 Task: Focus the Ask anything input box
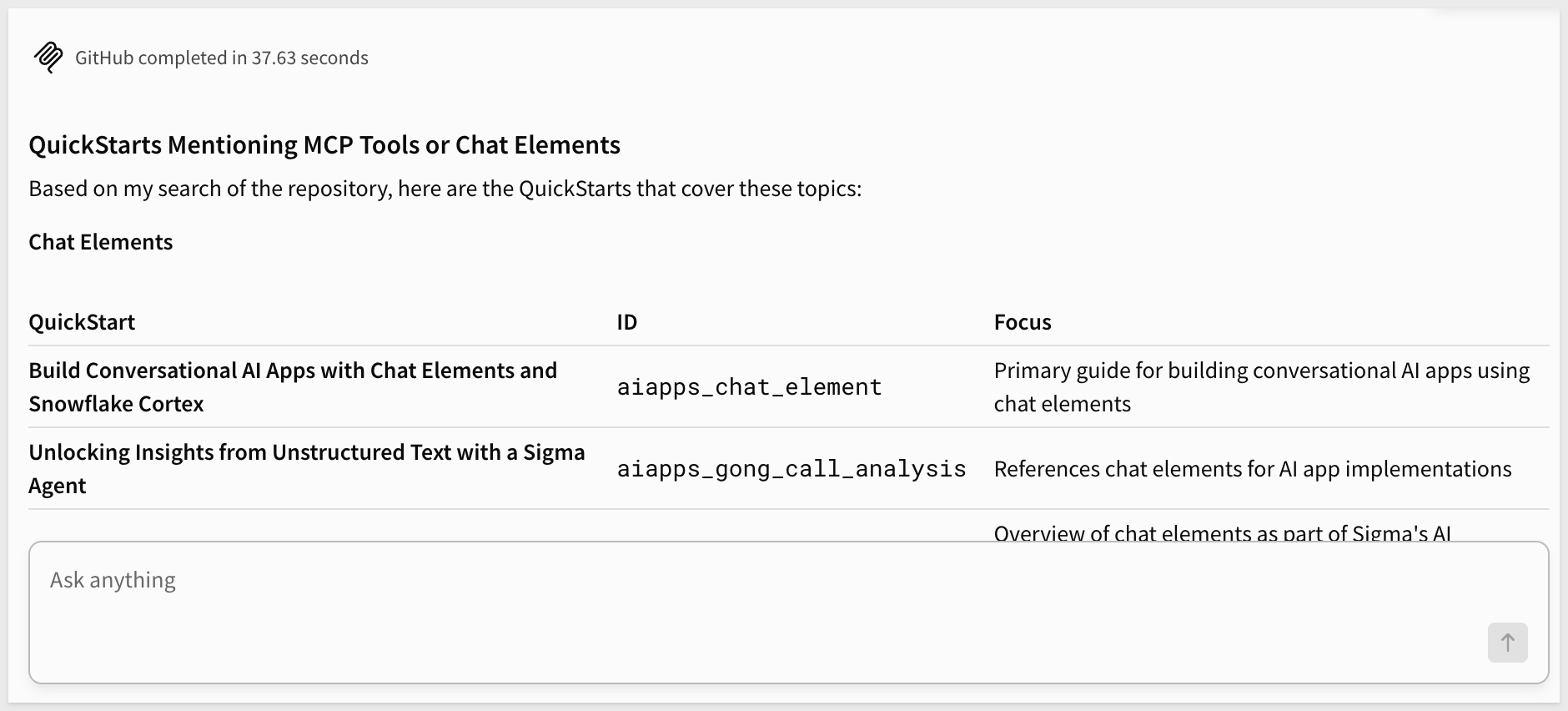point(788,613)
